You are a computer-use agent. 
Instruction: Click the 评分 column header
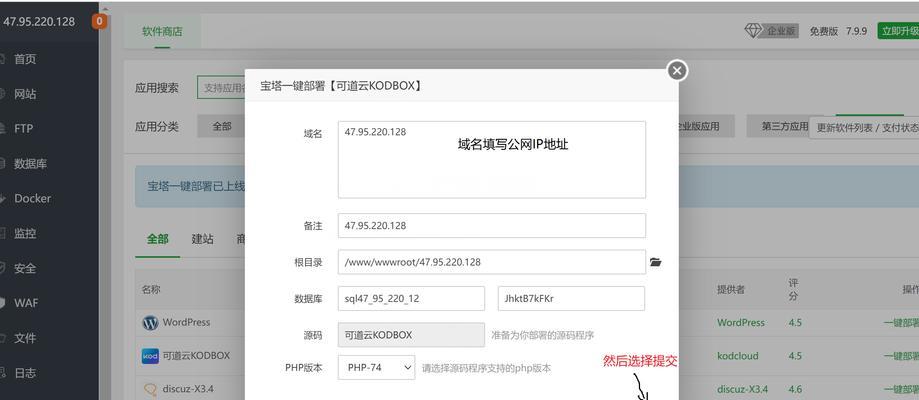(793, 290)
